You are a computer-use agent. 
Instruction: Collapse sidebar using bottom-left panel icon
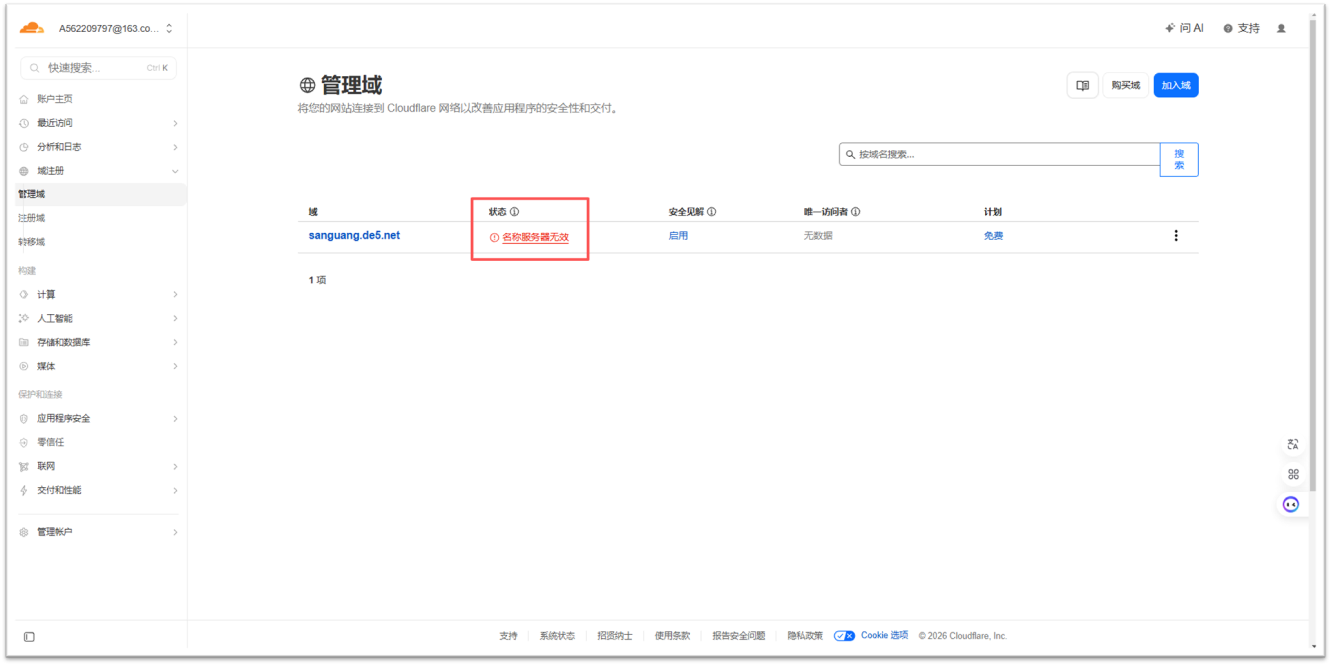[29, 637]
